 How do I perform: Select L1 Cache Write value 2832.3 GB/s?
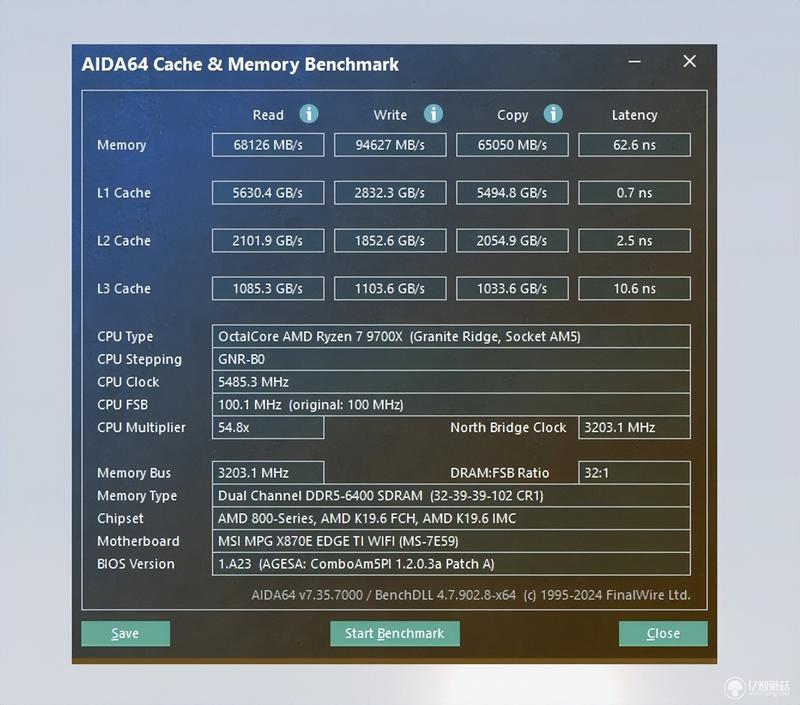click(390, 193)
